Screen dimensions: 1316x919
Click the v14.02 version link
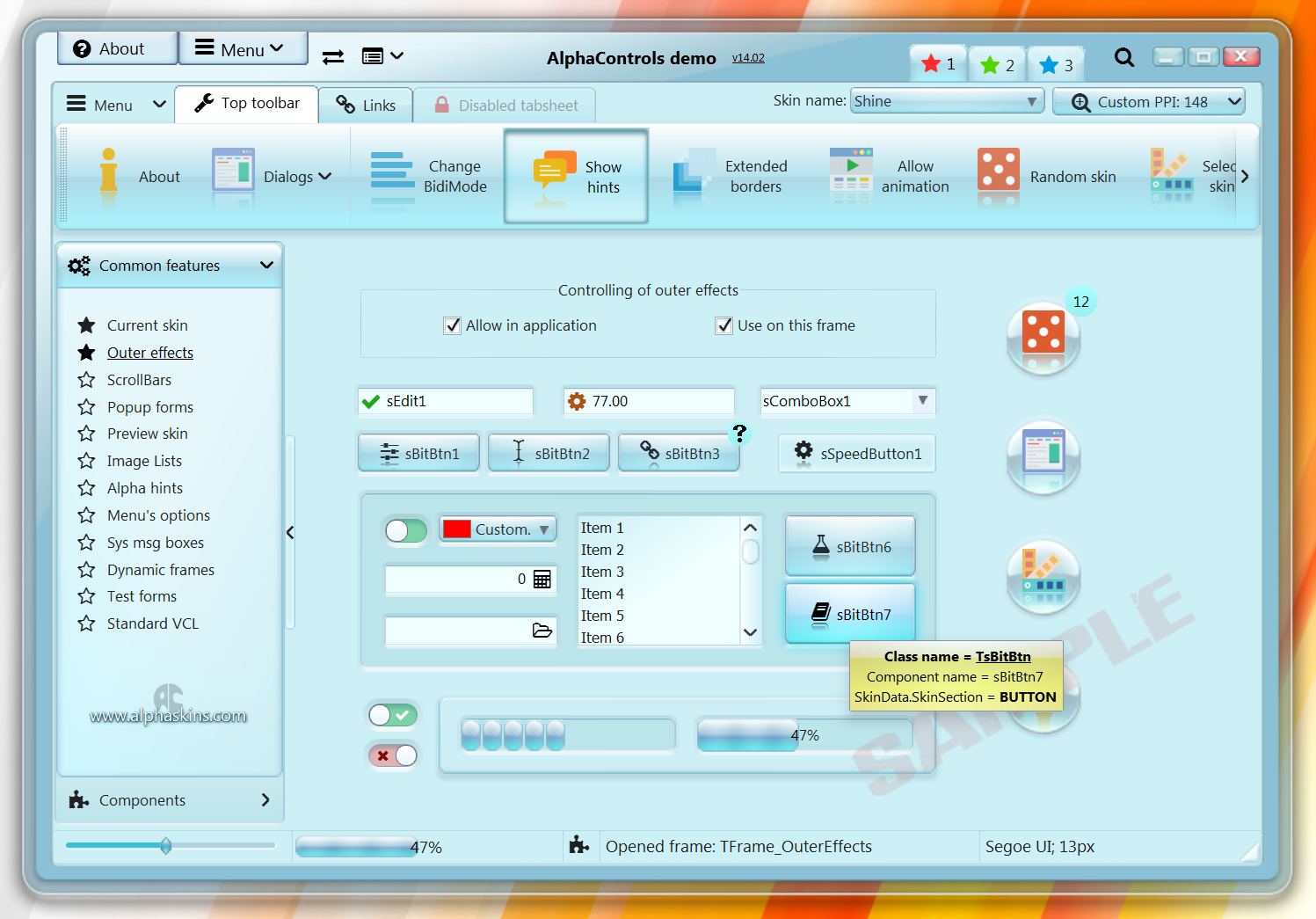(748, 58)
